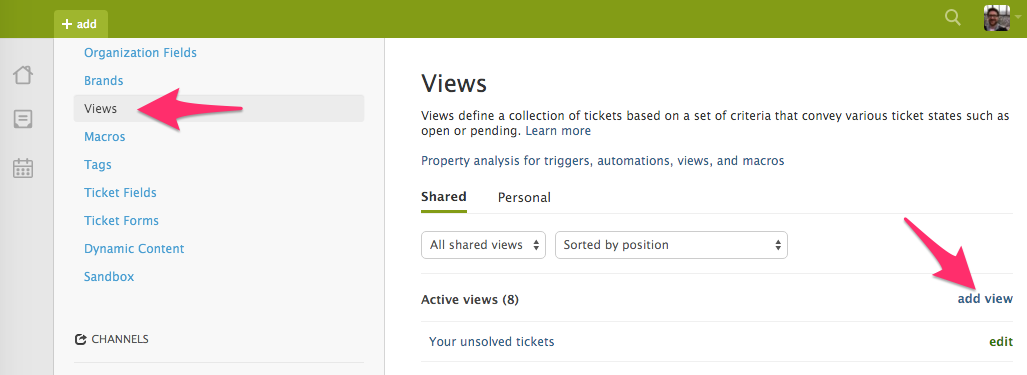Open the Learn more link
Image resolution: width=1027 pixels, height=375 pixels.
(558, 131)
